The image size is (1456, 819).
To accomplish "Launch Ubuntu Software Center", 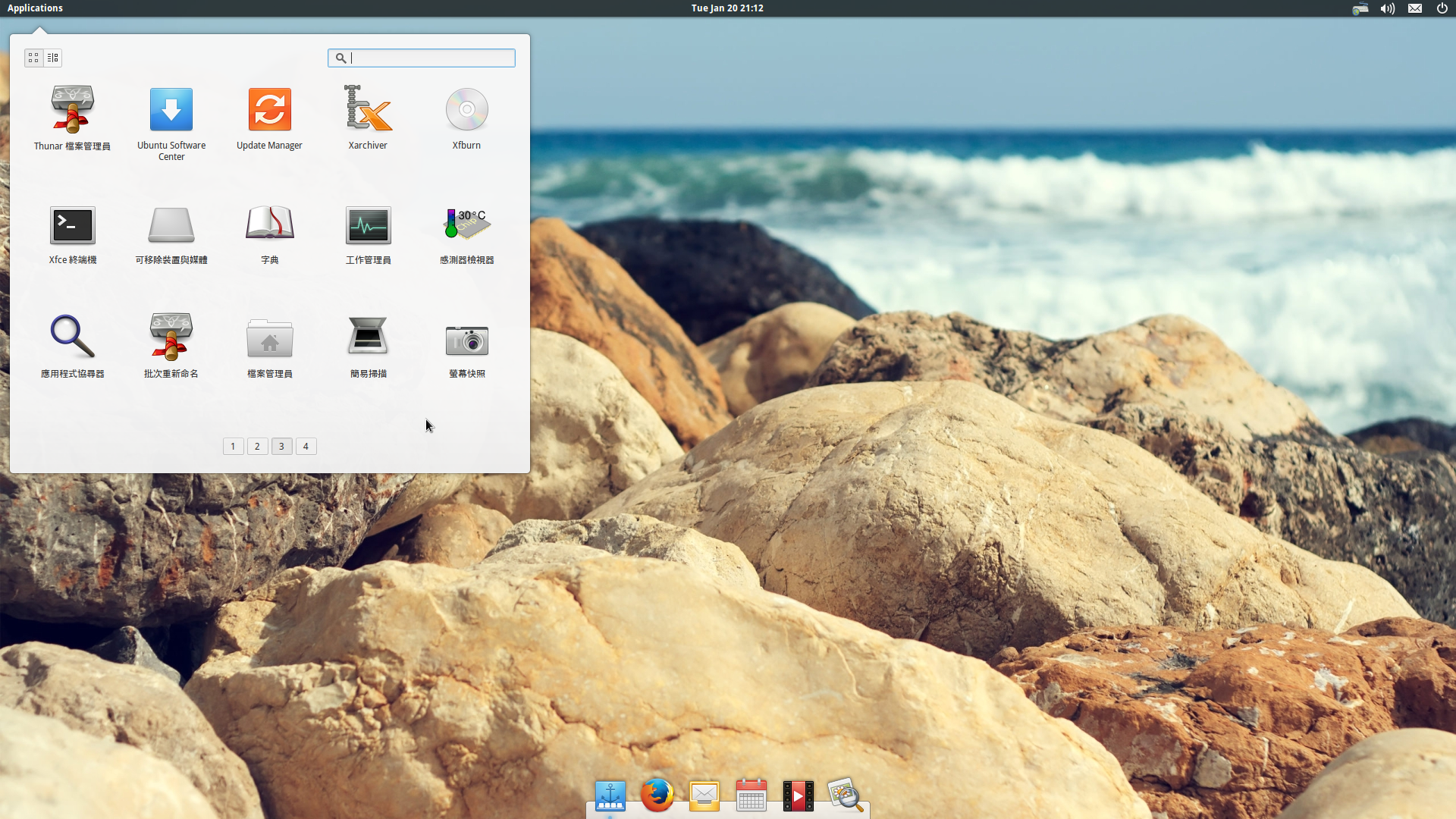I will click(171, 109).
